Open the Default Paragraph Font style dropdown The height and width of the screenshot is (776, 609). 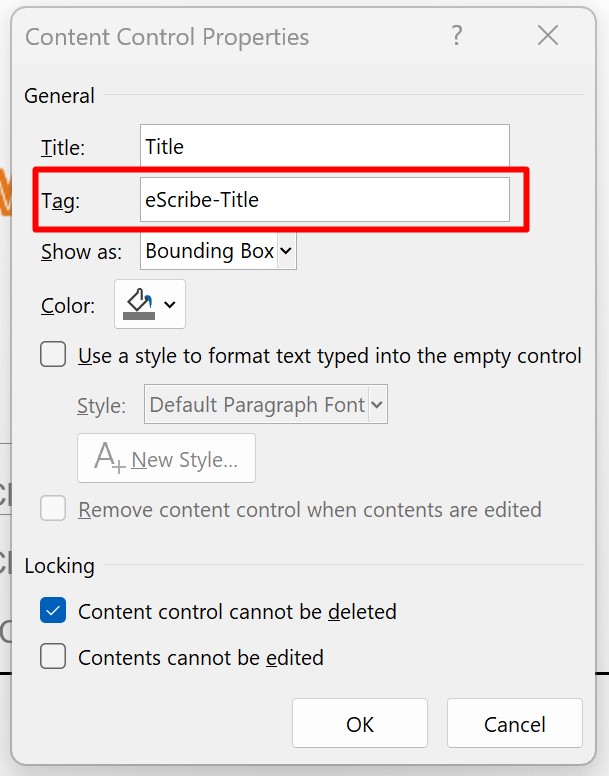266,404
